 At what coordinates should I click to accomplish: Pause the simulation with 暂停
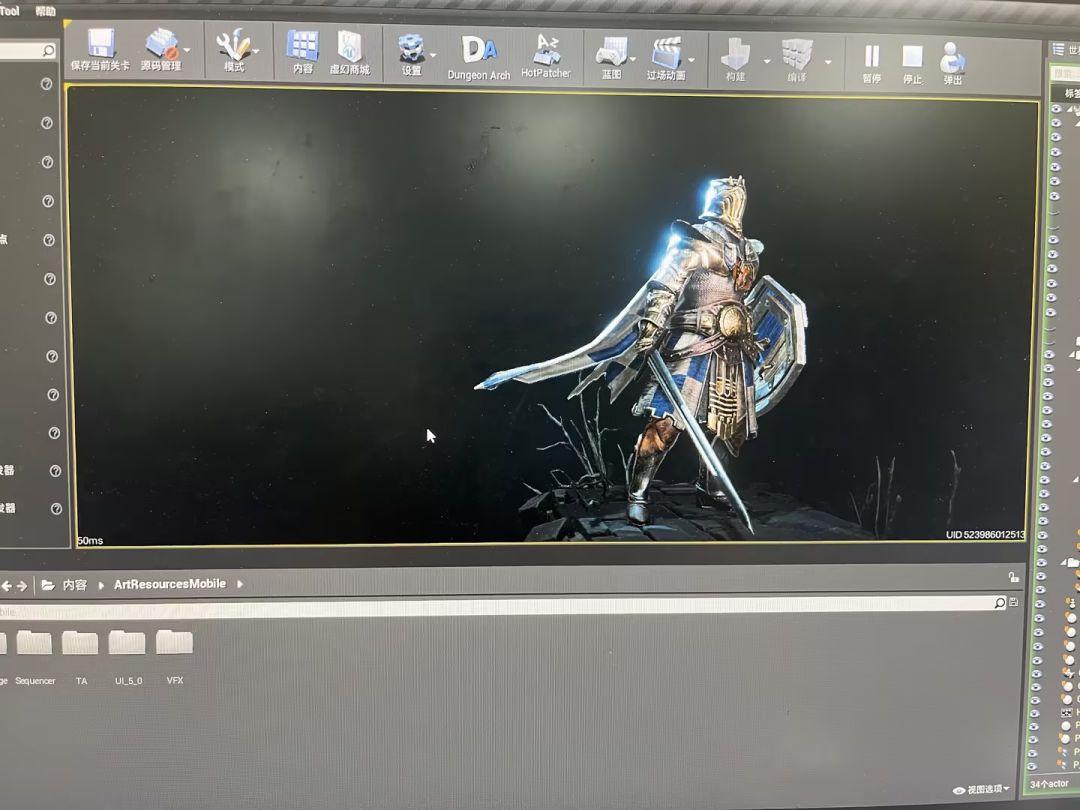coord(872,63)
